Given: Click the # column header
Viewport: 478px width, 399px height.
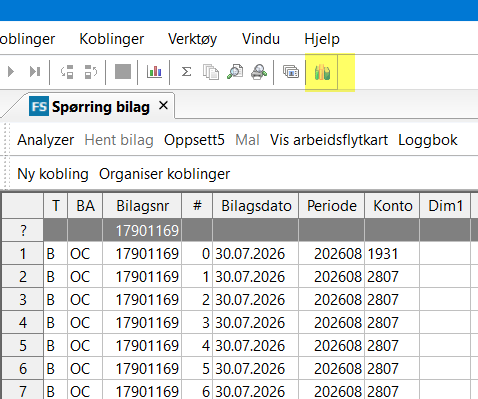Looking at the screenshot, I should click(197, 206).
